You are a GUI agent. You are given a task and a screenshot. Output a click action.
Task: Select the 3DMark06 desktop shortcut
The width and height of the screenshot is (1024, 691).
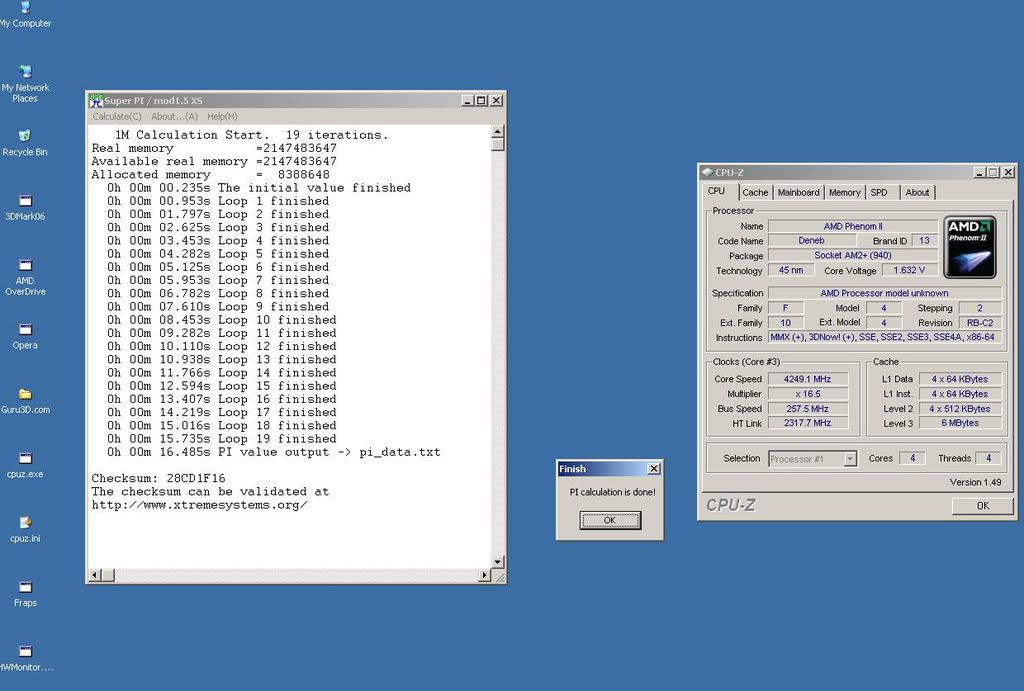pyautogui.click(x=25, y=207)
